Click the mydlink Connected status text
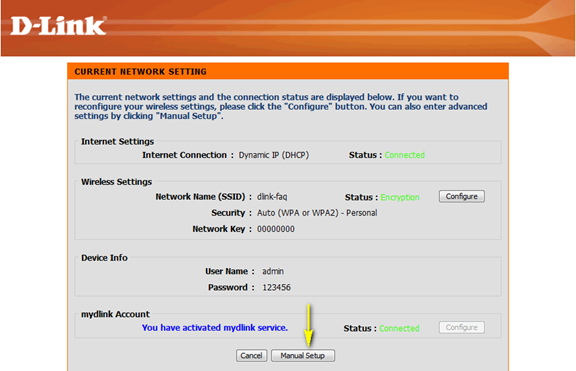Image resolution: width=576 pixels, height=371 pixels. point(399,328)
